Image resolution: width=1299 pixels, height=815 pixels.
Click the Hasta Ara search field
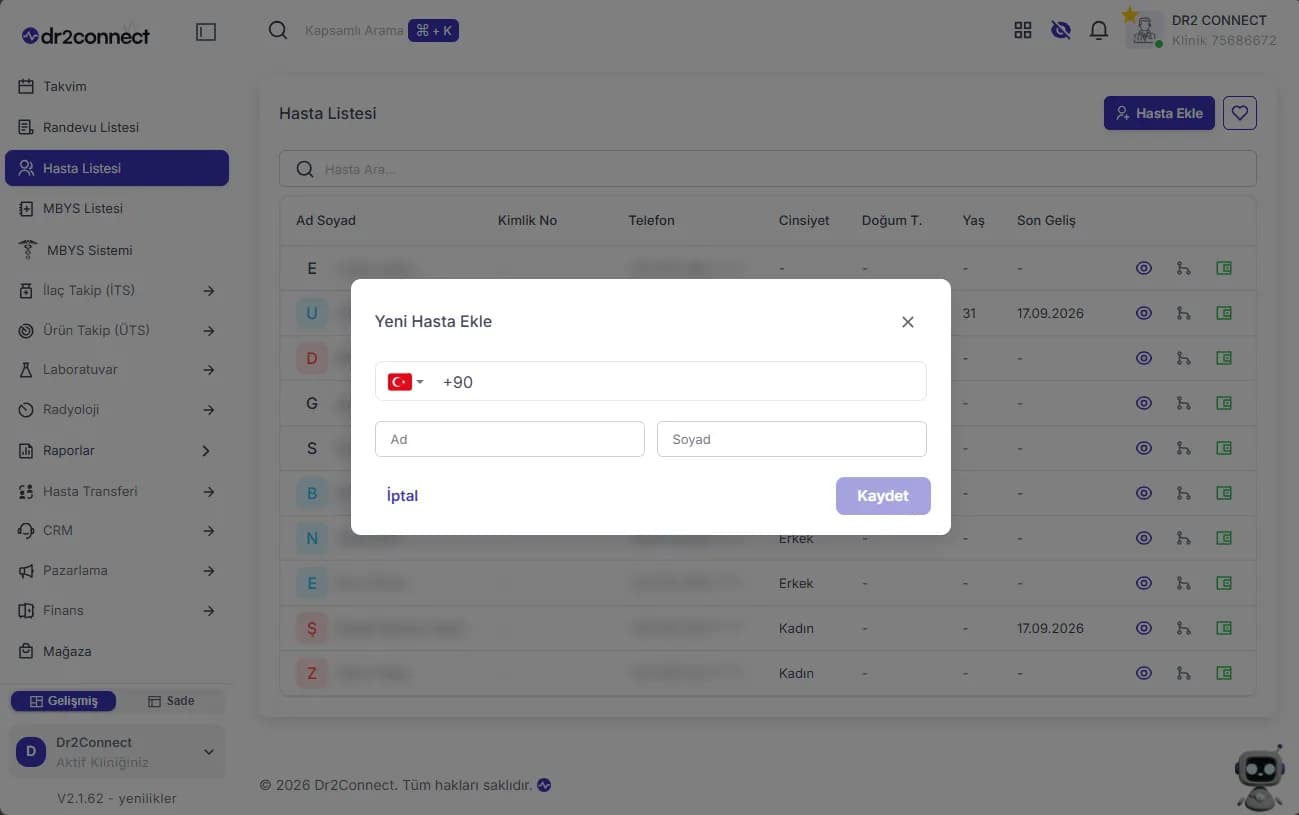click(768, 169)
